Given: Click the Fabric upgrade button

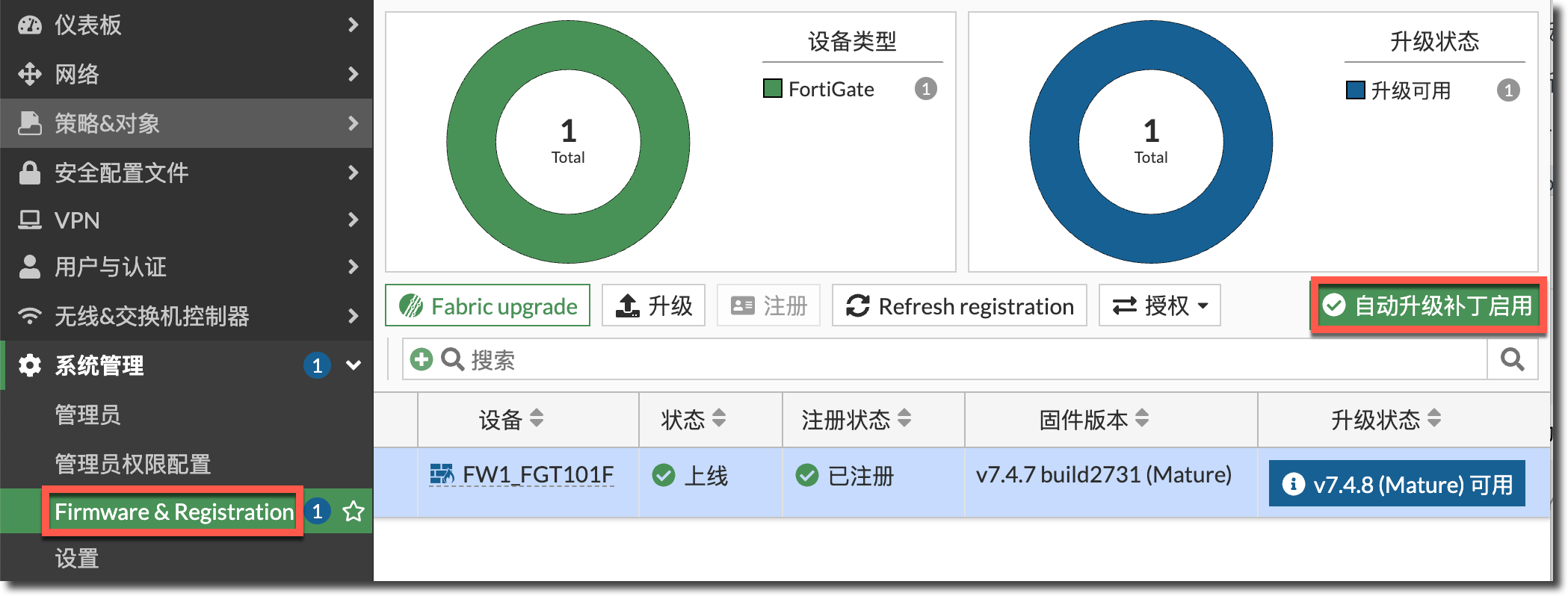Looking at the screenshot, I should 488,305.
